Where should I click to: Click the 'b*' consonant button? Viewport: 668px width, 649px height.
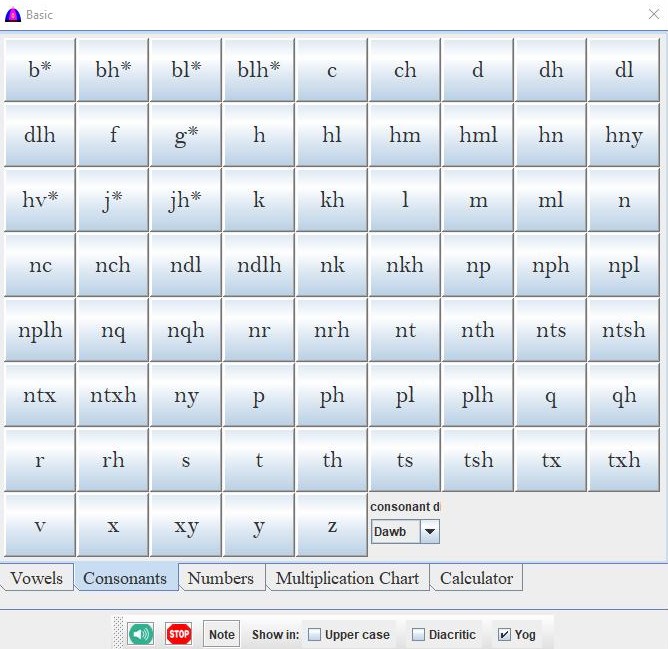[x=40, y=71]
